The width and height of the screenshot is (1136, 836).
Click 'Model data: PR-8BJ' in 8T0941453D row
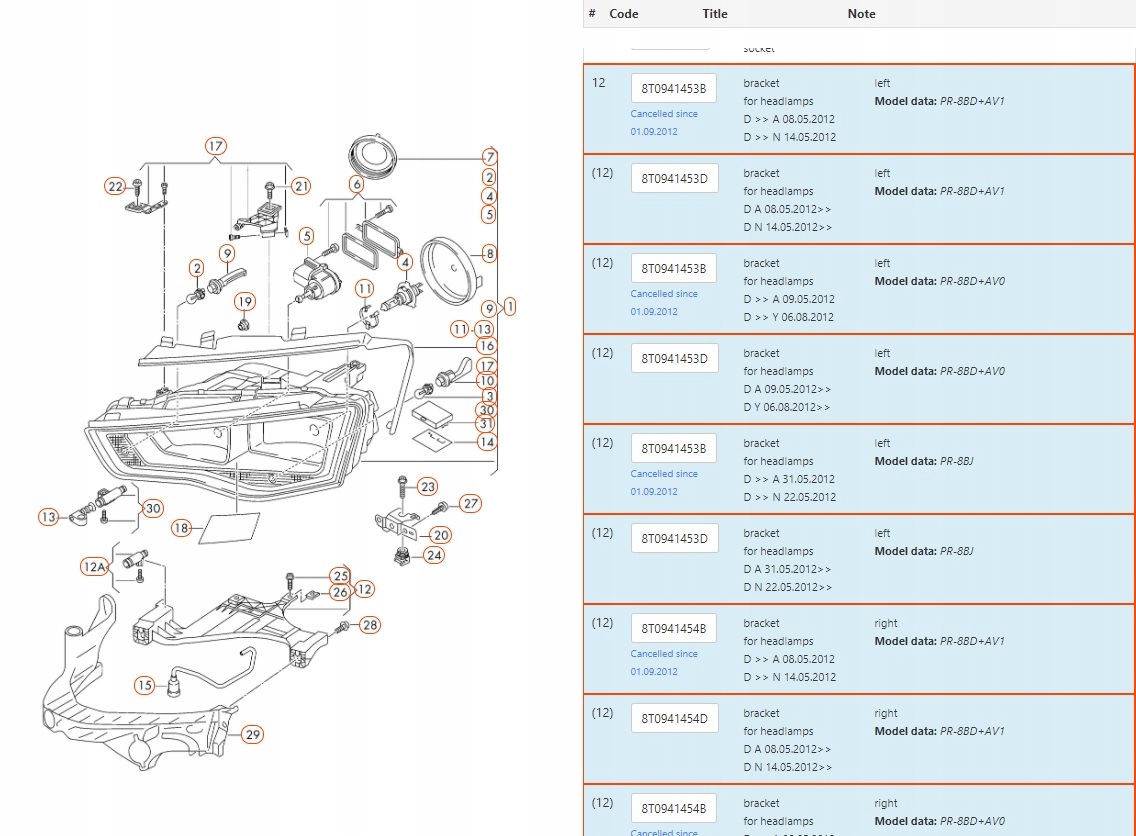point(924,551)
